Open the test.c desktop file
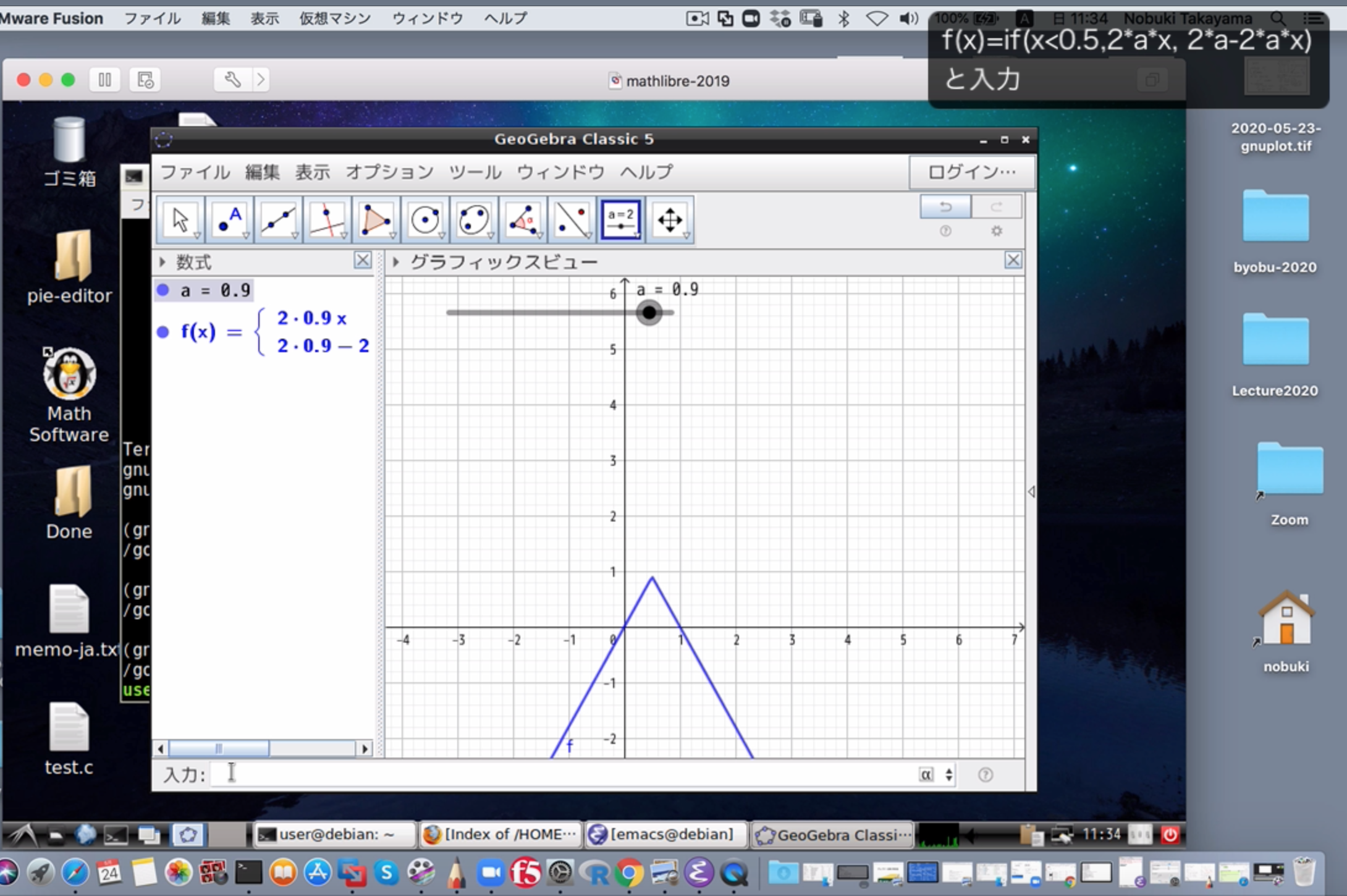Screen dimensions: 1347x896 69,739
